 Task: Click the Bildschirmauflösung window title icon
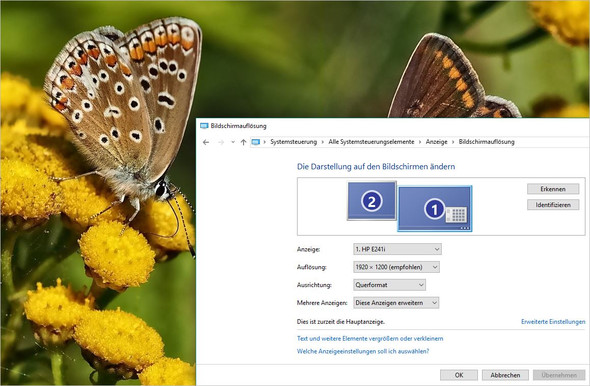pyautogui.click(x=204, y=126)
